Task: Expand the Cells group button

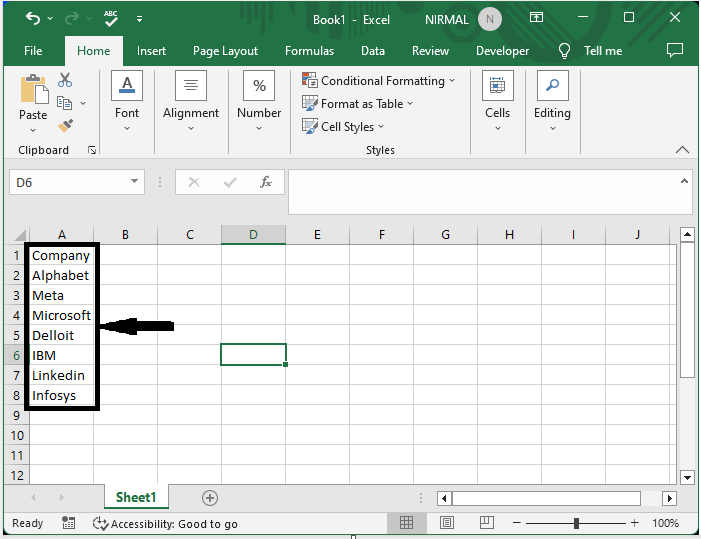Action: tap(498, 101)
